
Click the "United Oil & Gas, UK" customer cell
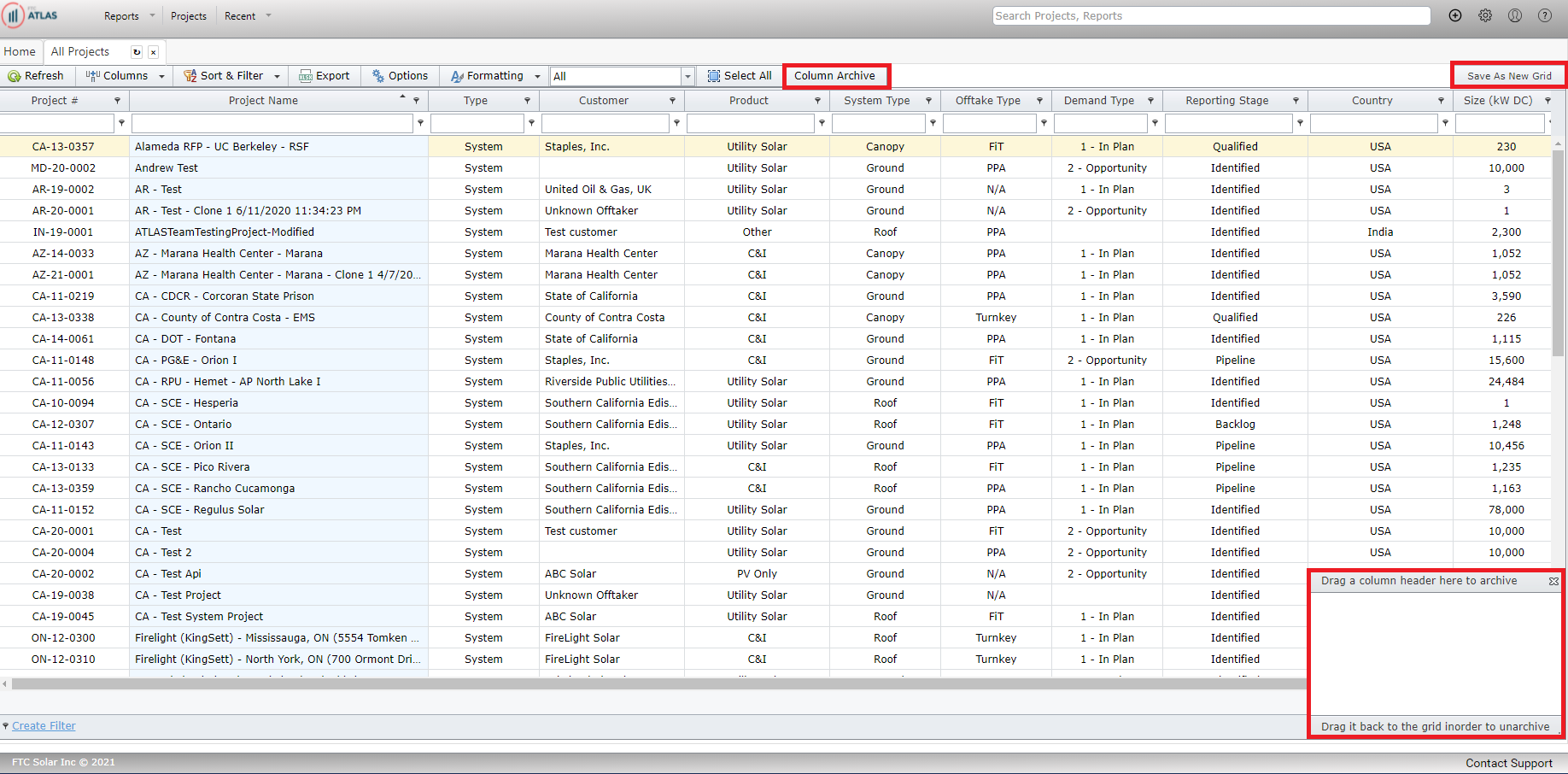[611, 190]
